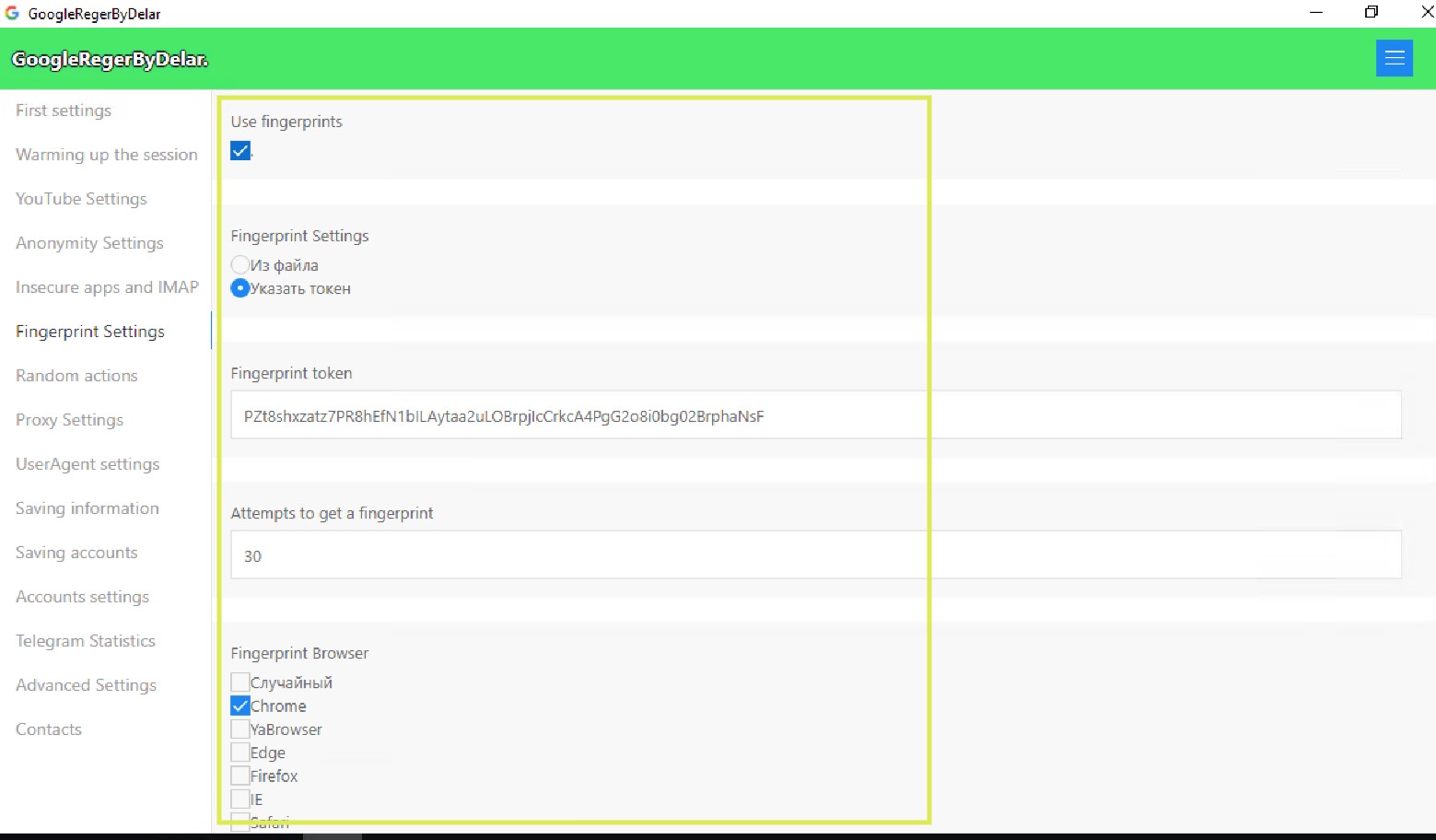
Task: Uncheck the Use fingerprints checkbox
Action: pos(240,151)
